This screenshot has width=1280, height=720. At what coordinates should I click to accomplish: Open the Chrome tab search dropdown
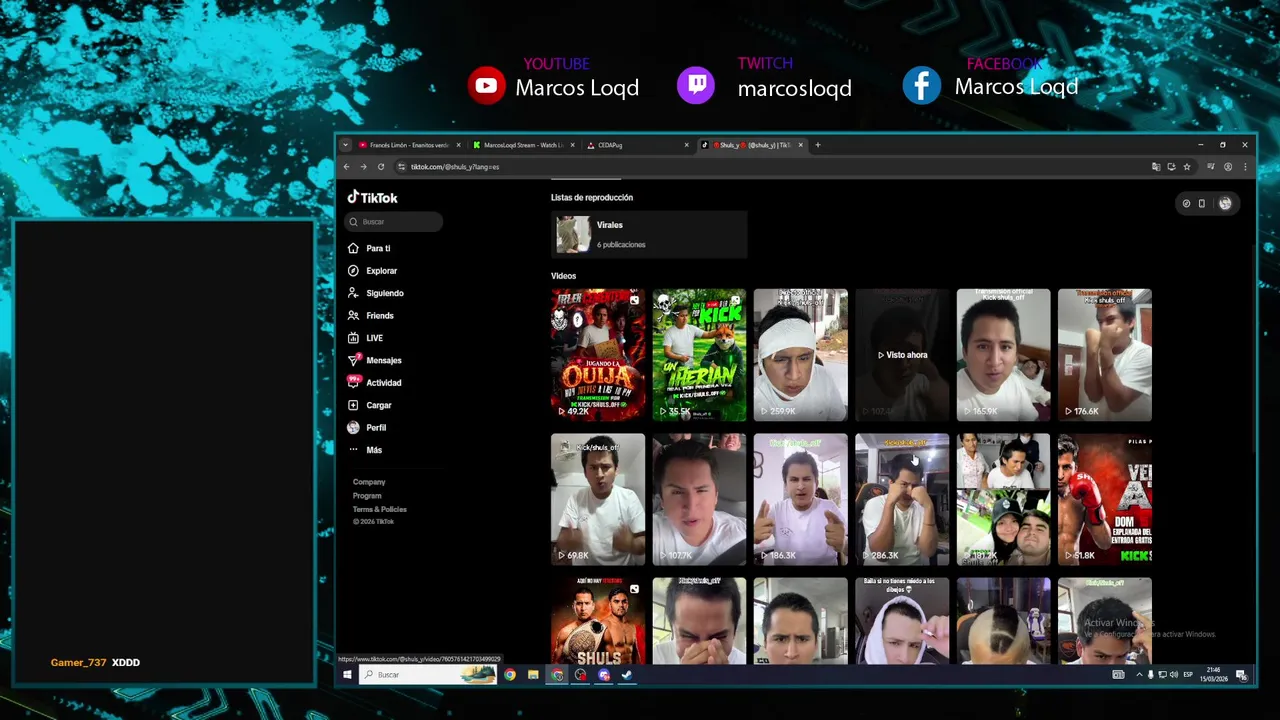click(345, 145)
